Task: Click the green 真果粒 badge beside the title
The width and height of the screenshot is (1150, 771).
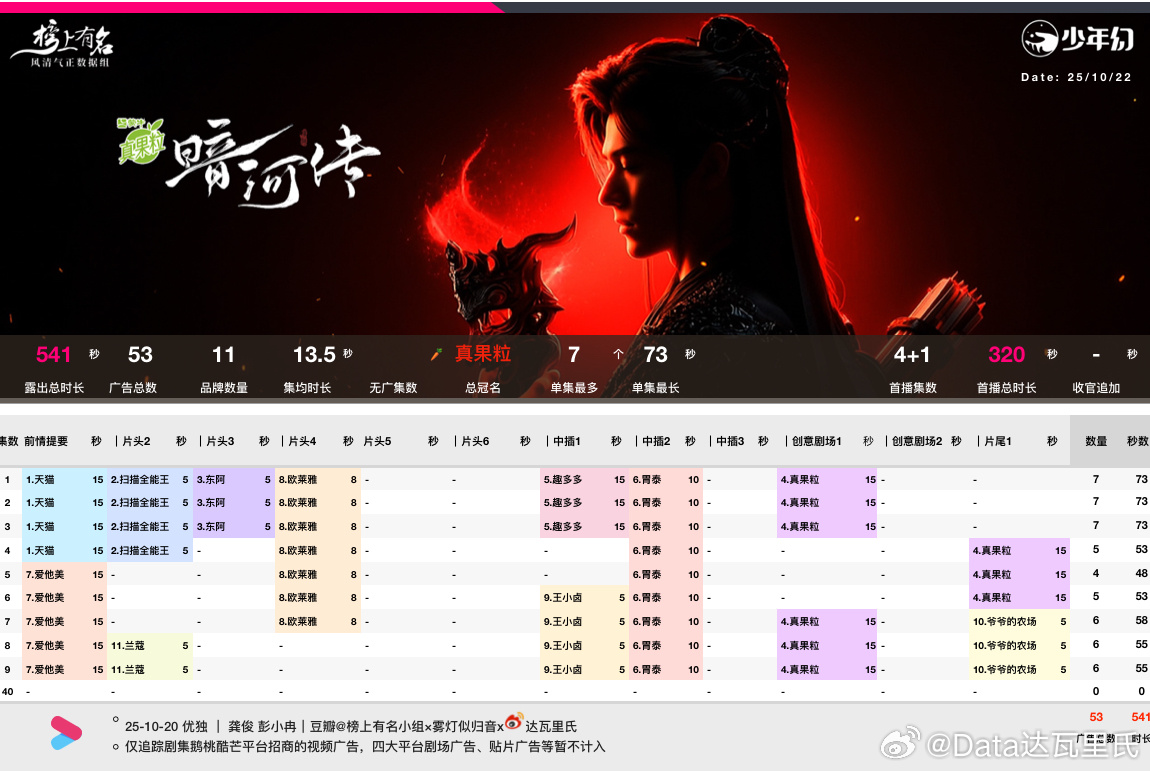Action: click(x=141, y=140)
